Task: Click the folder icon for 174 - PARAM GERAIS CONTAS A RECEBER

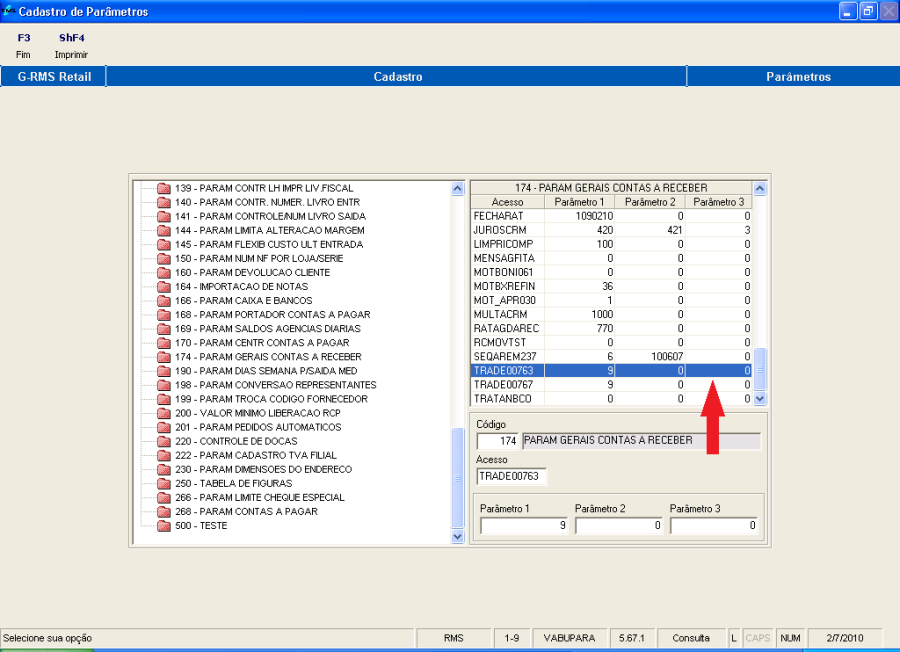Action: (164, 357)
